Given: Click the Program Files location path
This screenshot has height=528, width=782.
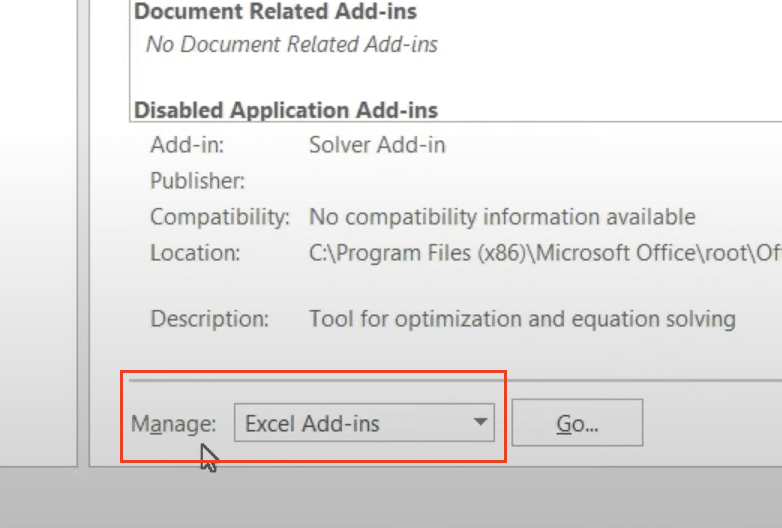Looking at the screenshot, I should tap(545, 253).
